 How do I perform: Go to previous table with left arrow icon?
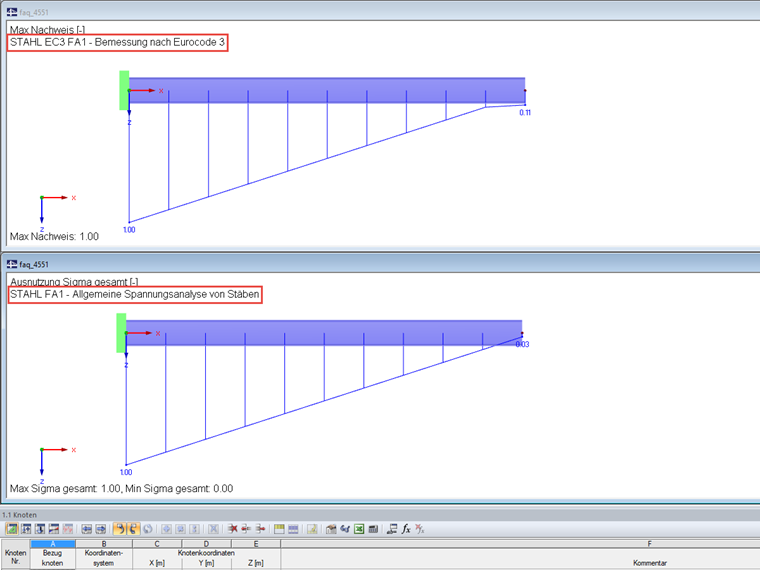pos(87,529)
